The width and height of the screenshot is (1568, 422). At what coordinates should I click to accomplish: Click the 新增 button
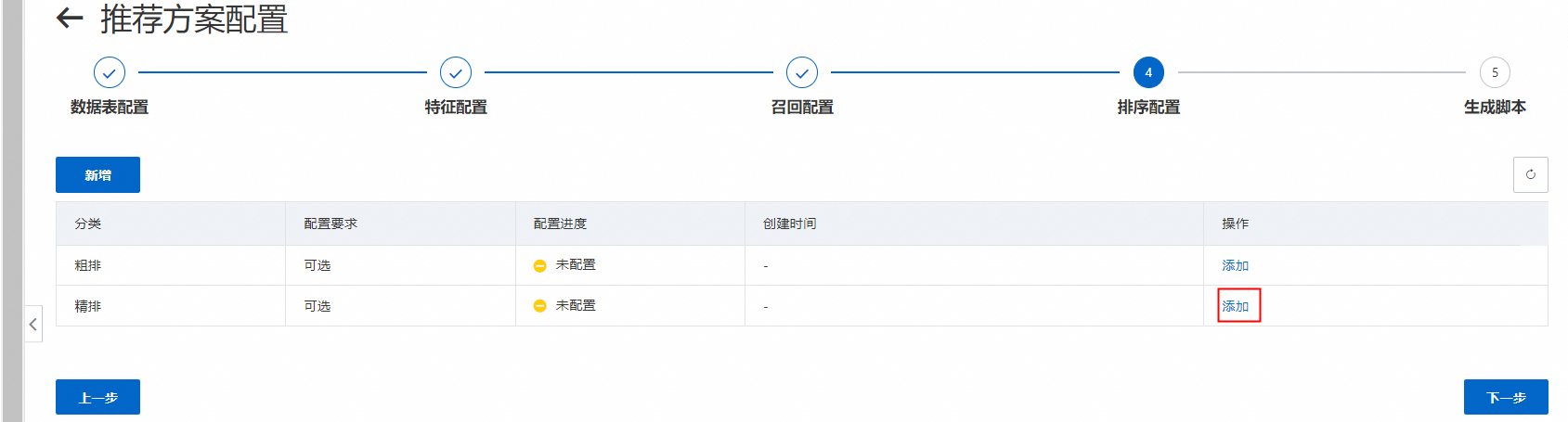click(97, 174)
